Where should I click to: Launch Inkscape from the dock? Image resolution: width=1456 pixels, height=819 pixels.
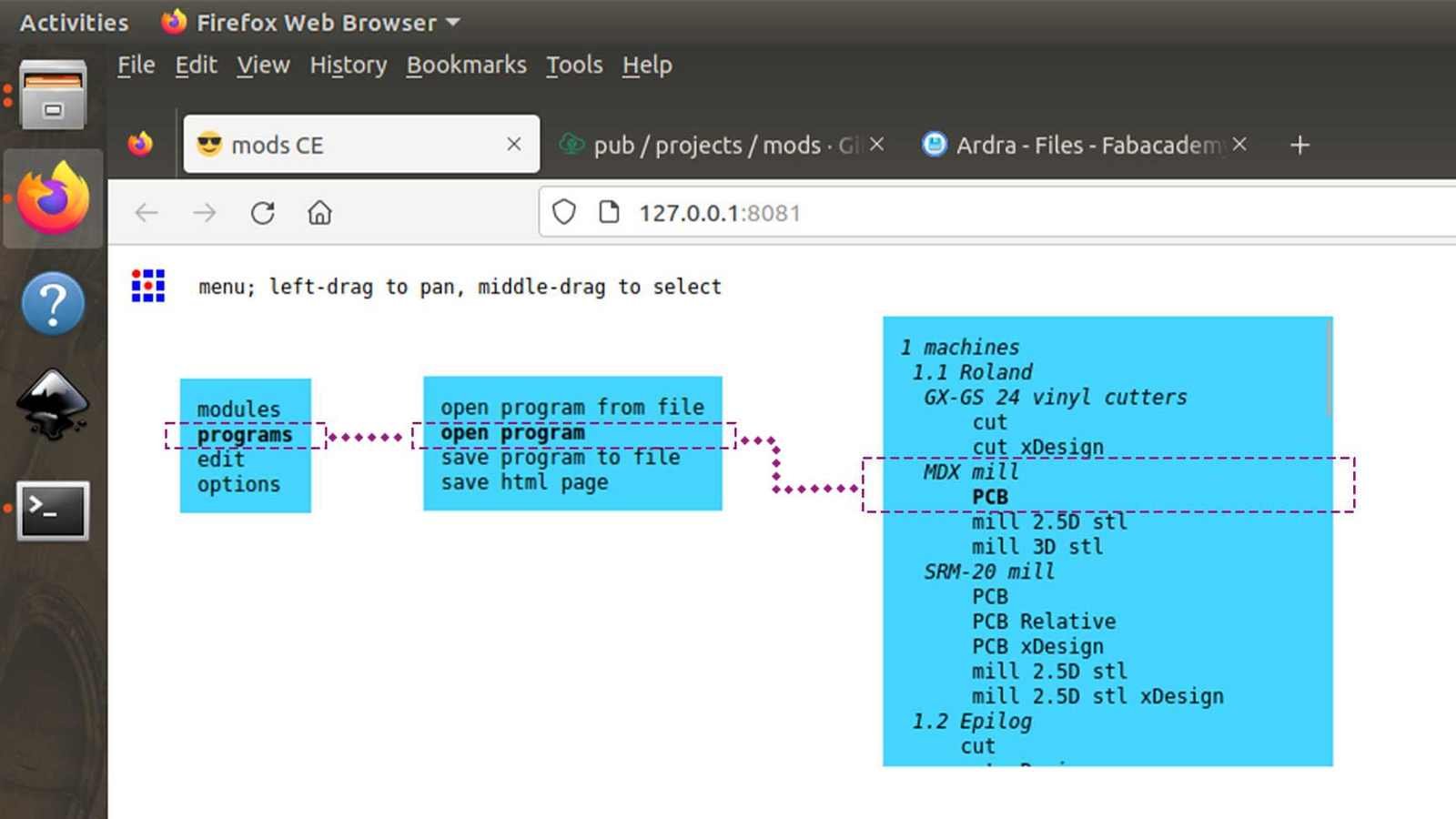[x=53, y=405]
